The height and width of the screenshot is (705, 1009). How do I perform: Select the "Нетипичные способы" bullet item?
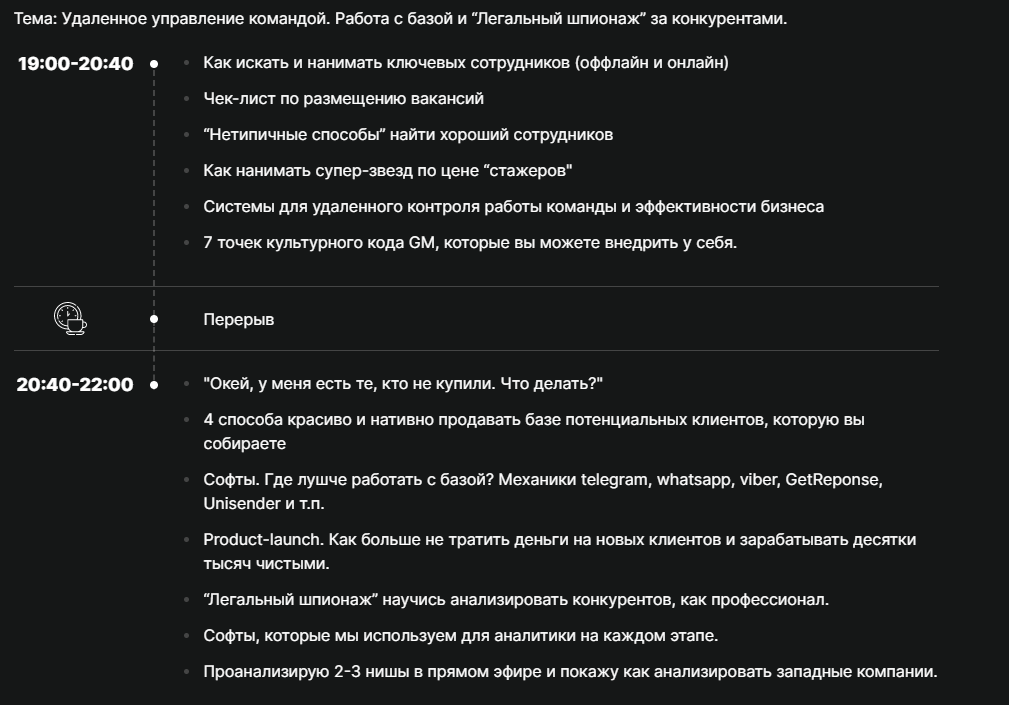[408, 135]
